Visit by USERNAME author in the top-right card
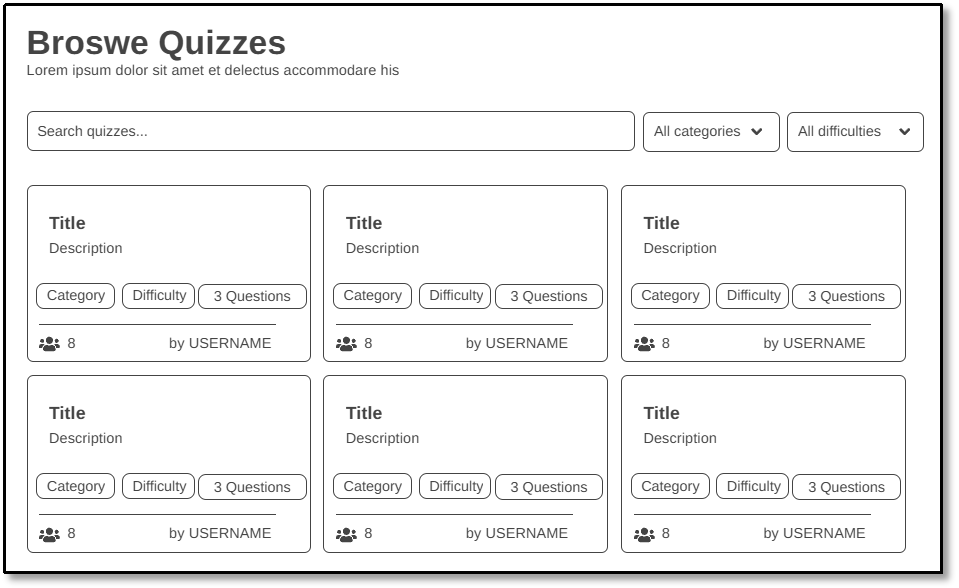 coord(814,344)
